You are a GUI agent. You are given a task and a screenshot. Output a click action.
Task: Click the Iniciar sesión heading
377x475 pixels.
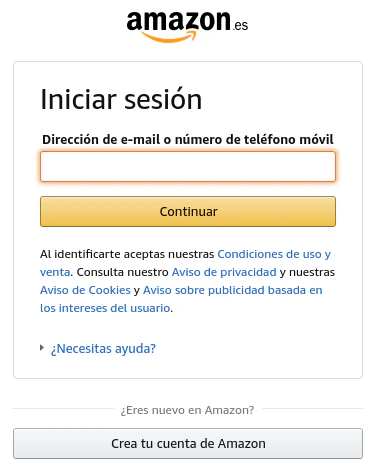point(121,99)
